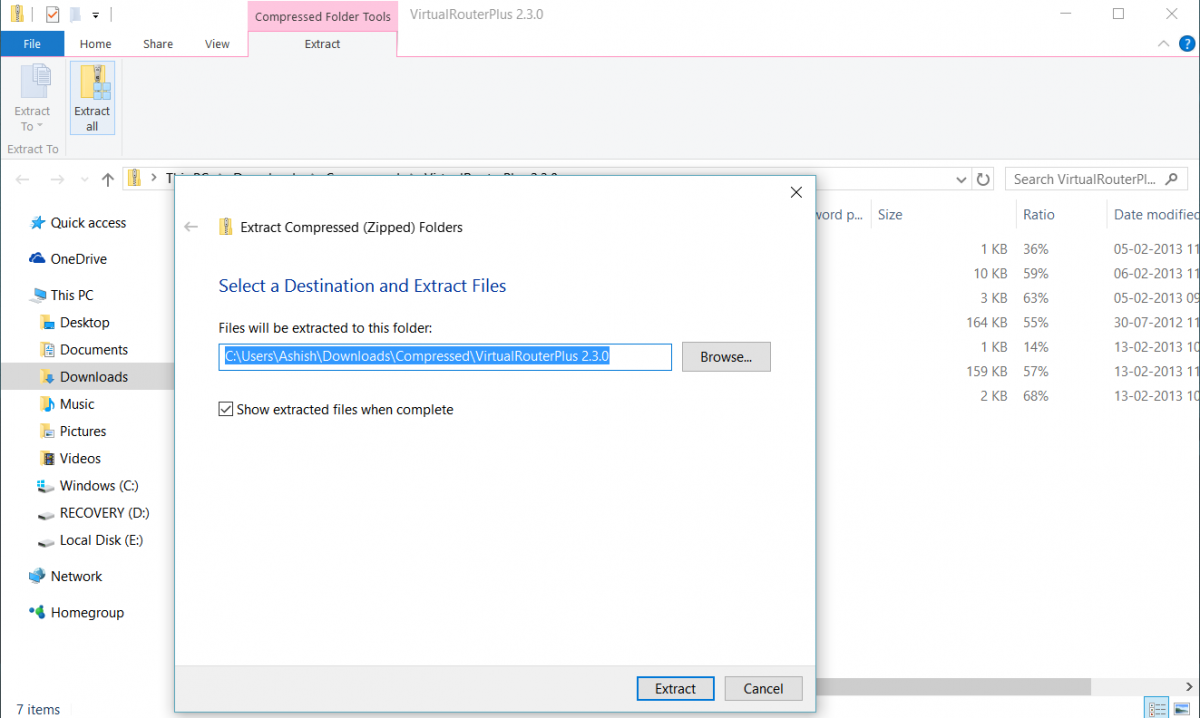The width and height of the screenshot is (1200, 718).
Task: Click the 14% ratio cell
Action: coord(1035,347)
